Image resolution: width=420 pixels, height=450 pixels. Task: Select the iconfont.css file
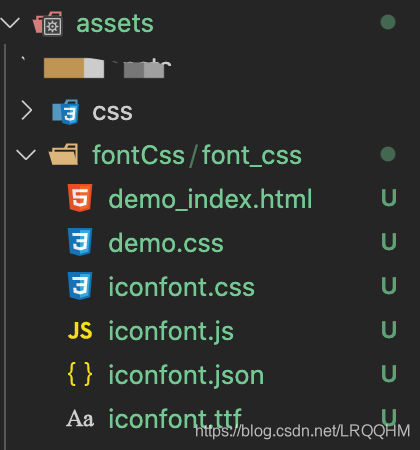coord(182,287)
